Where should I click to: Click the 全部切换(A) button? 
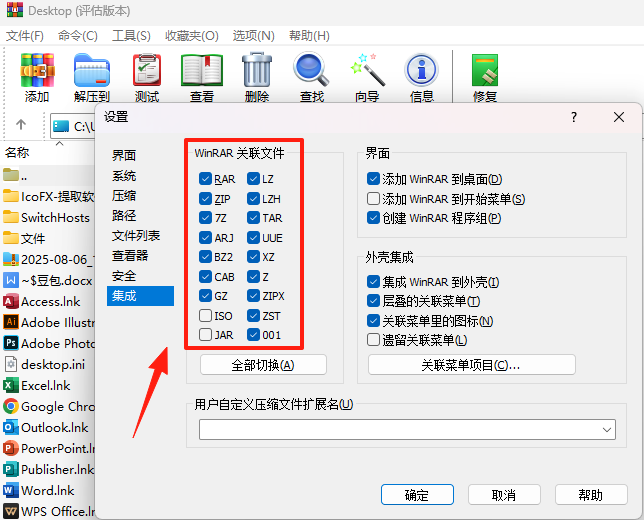(263, 365)
